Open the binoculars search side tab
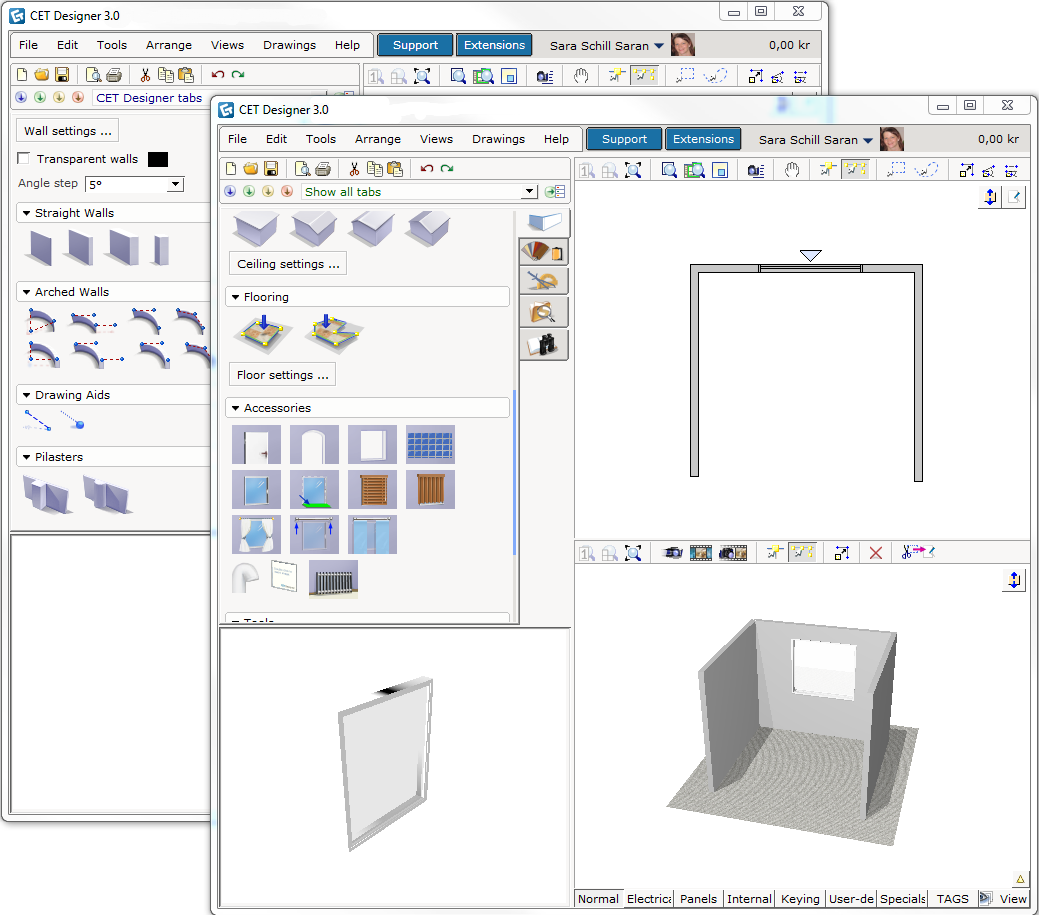 point(543,345)
